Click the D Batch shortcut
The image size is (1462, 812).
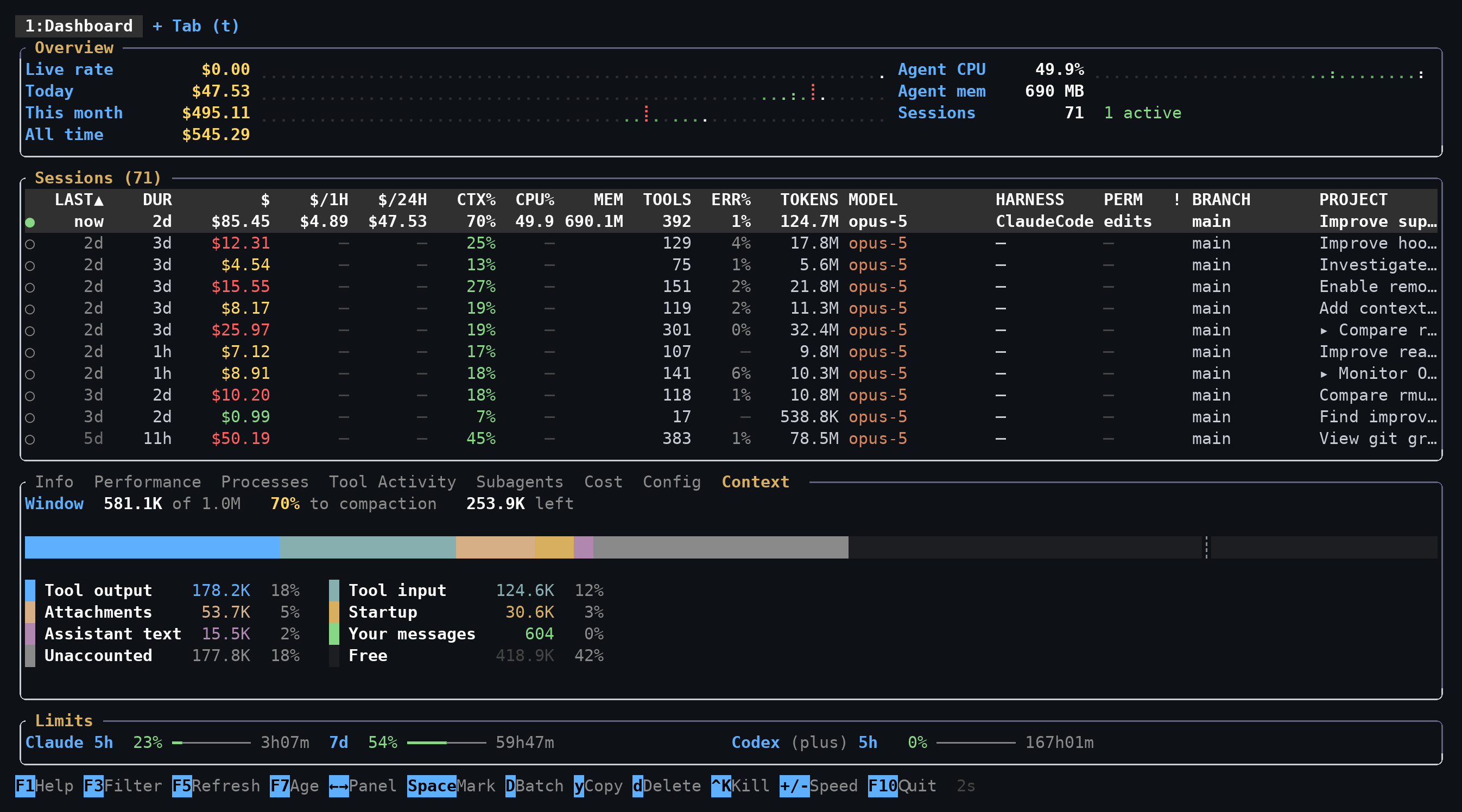pyautogui.click(x=534, y=786)
